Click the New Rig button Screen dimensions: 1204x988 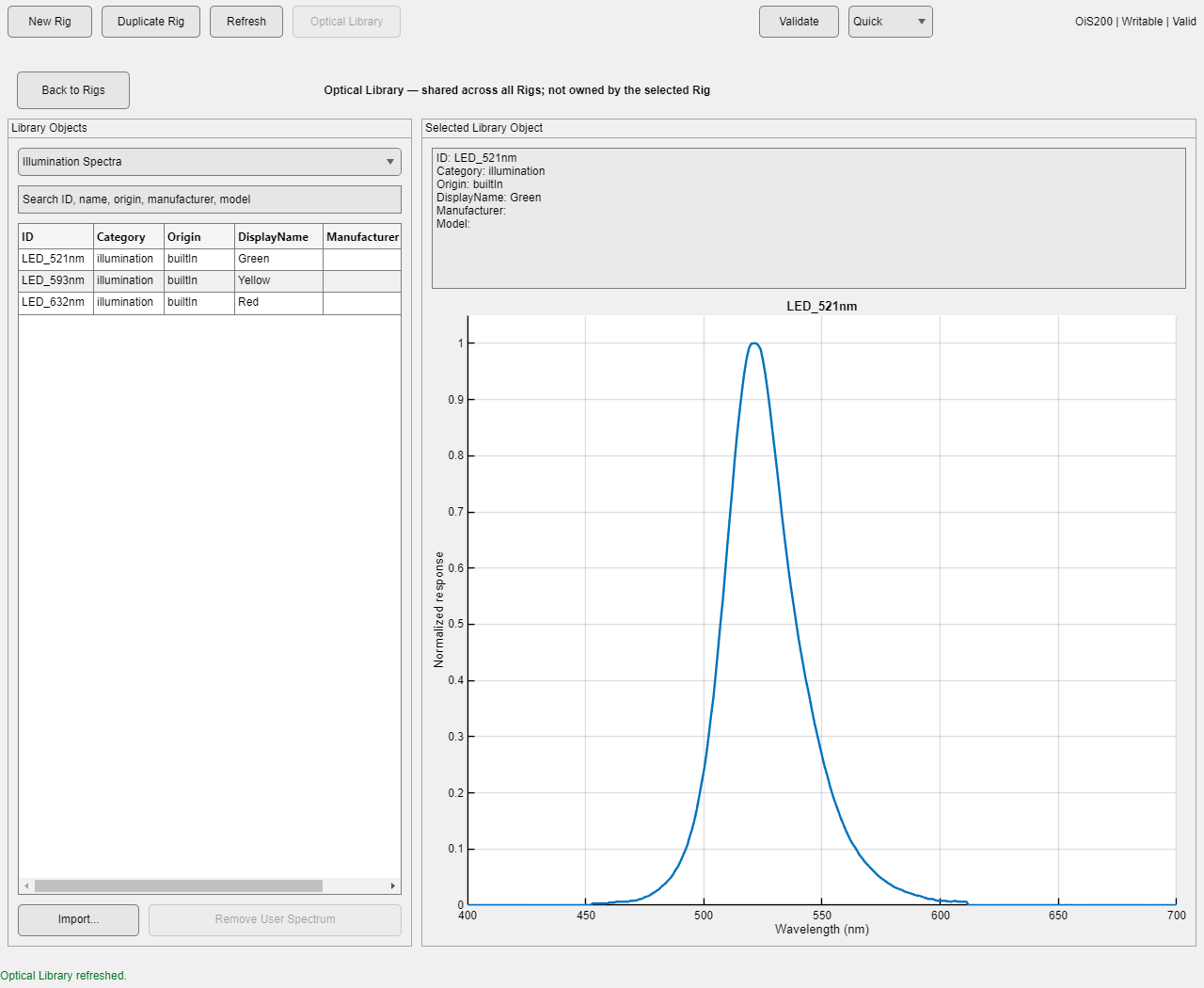pos(50,22)
